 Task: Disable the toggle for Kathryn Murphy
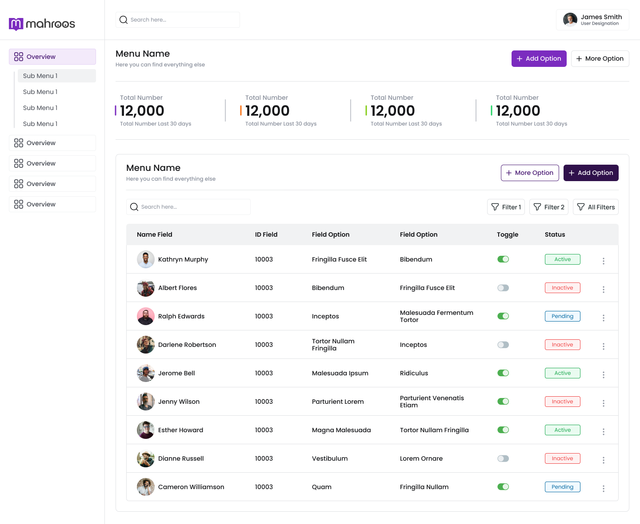coord(503,259)
